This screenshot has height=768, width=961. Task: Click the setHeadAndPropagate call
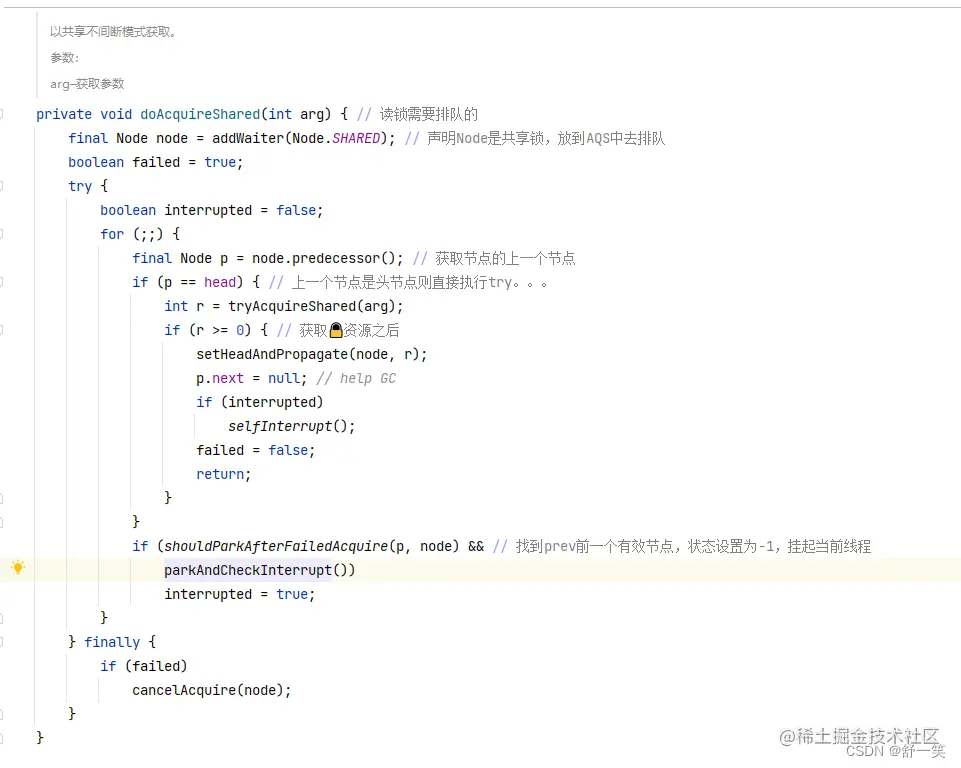pos(311,354)
